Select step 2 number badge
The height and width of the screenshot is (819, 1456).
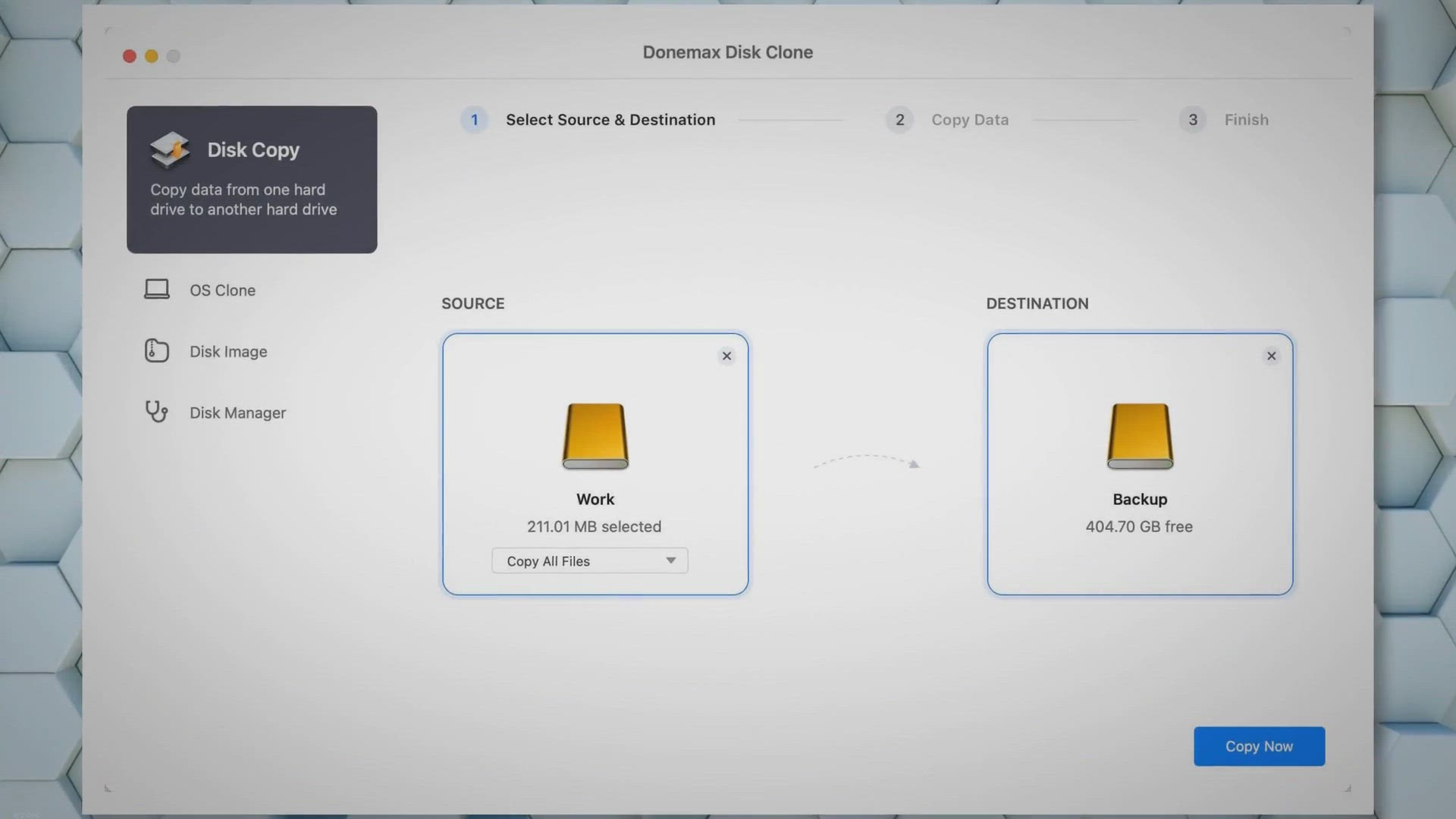pos(899,120)
